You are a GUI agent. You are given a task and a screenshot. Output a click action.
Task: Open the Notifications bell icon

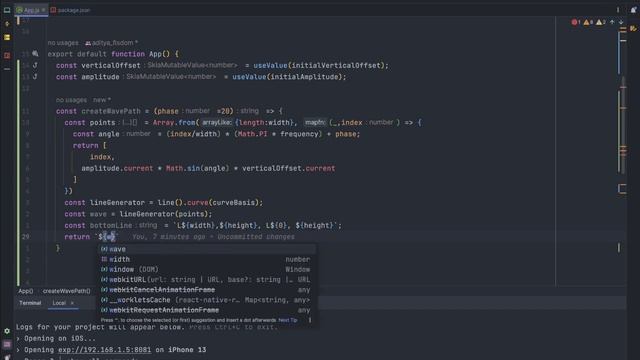coord(633,10)
